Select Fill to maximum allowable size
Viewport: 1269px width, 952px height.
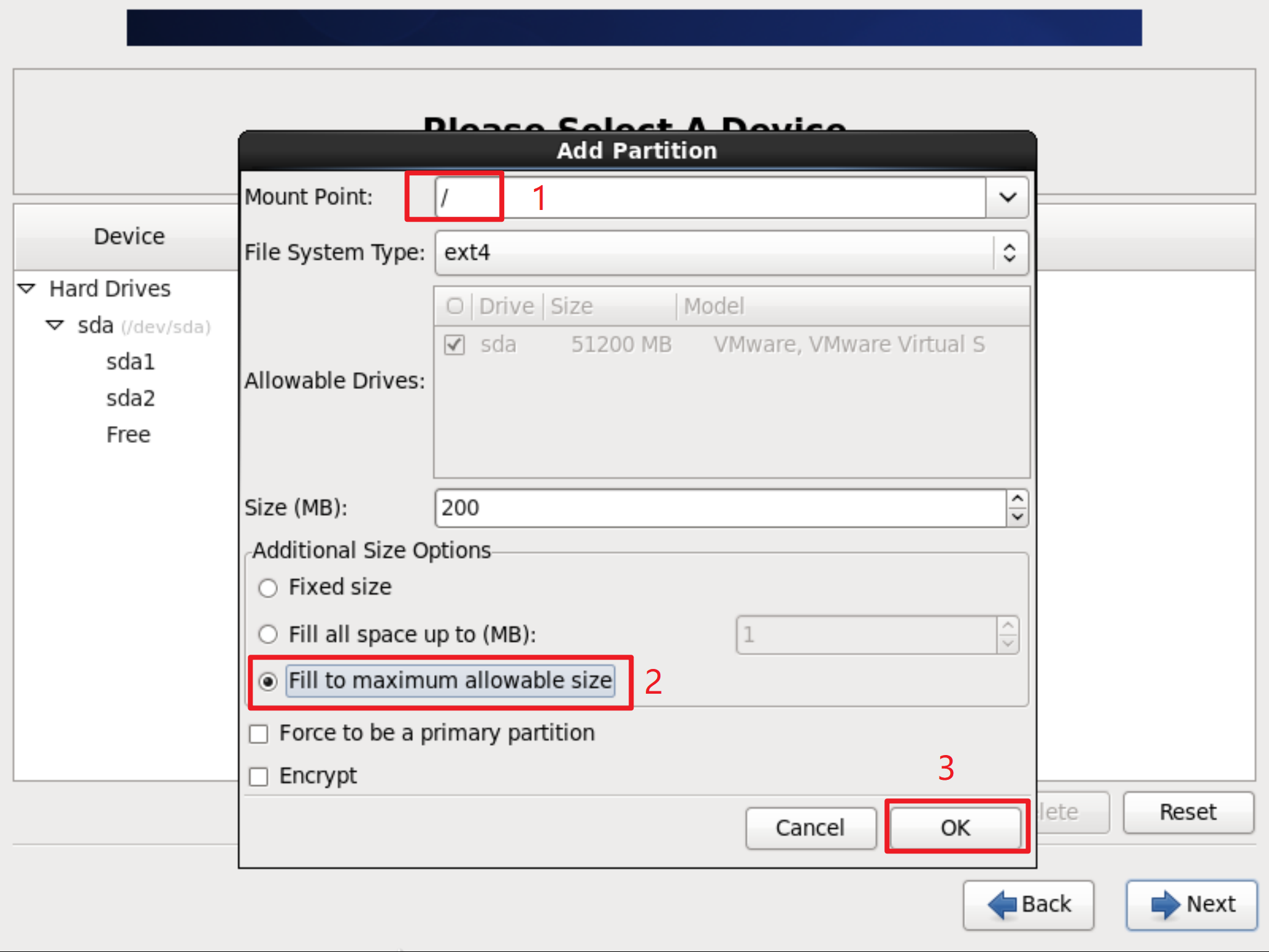click(x=268, y=681)
